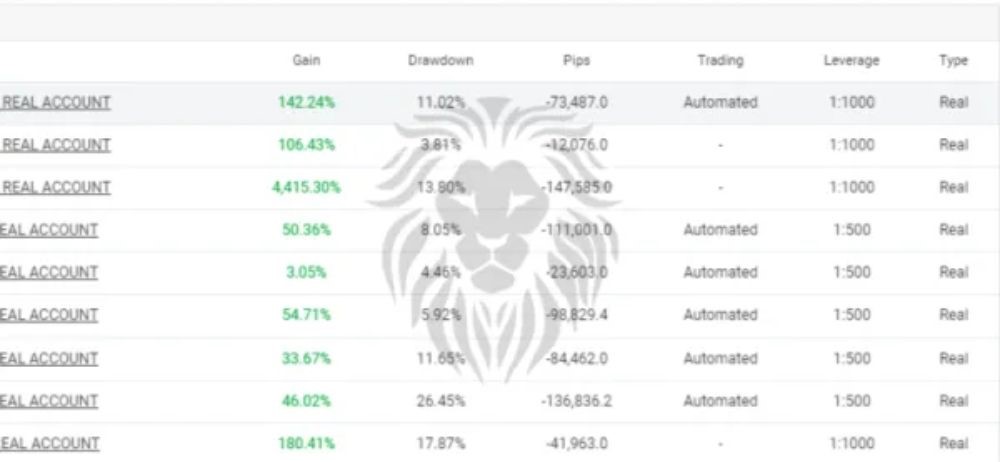Select the 4,415.30% gain value

(x=306, y=188)
